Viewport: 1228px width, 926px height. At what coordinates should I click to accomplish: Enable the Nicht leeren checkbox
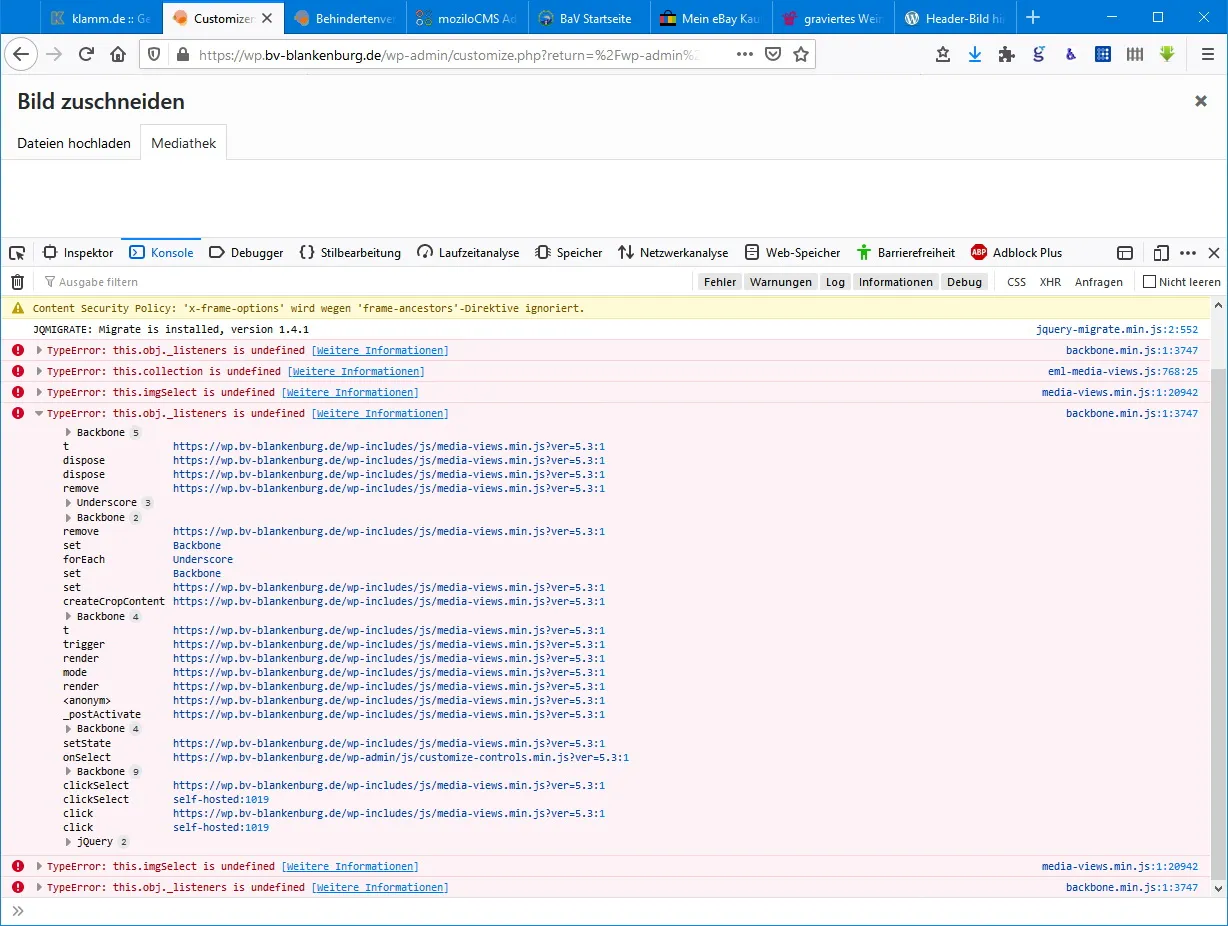tap(1149, 282)
